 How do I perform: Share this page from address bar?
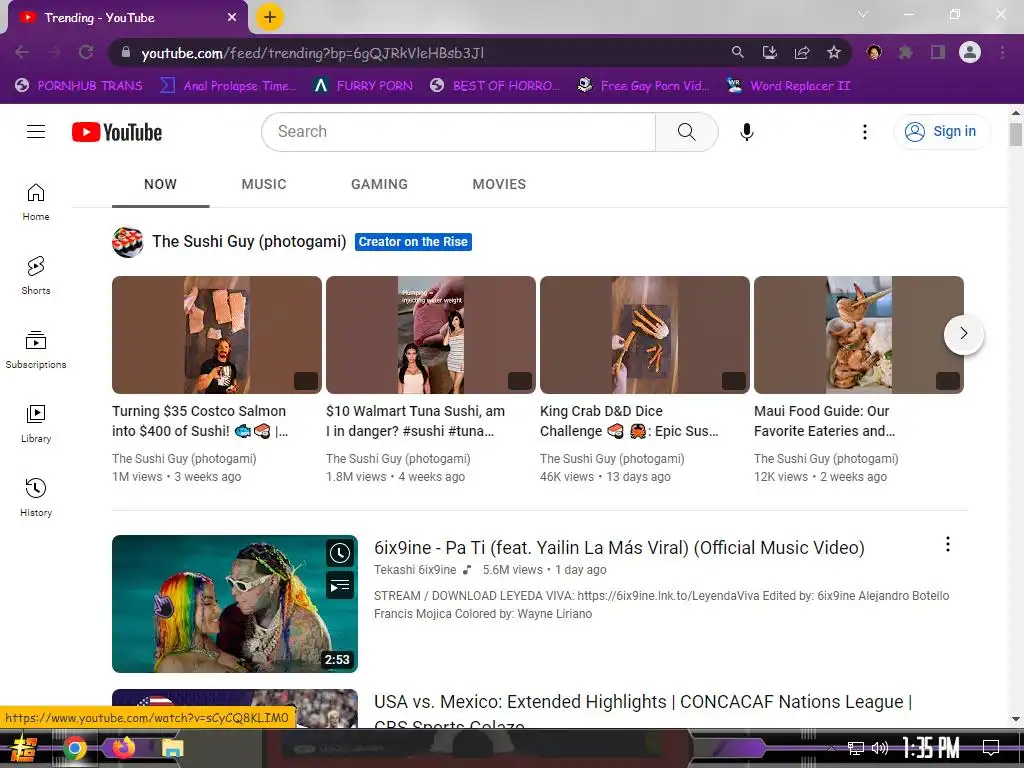[802, 52]
